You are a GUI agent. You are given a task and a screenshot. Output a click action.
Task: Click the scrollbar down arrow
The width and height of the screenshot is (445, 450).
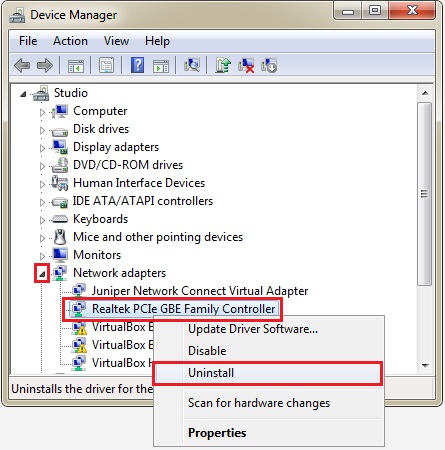[425, 366]
